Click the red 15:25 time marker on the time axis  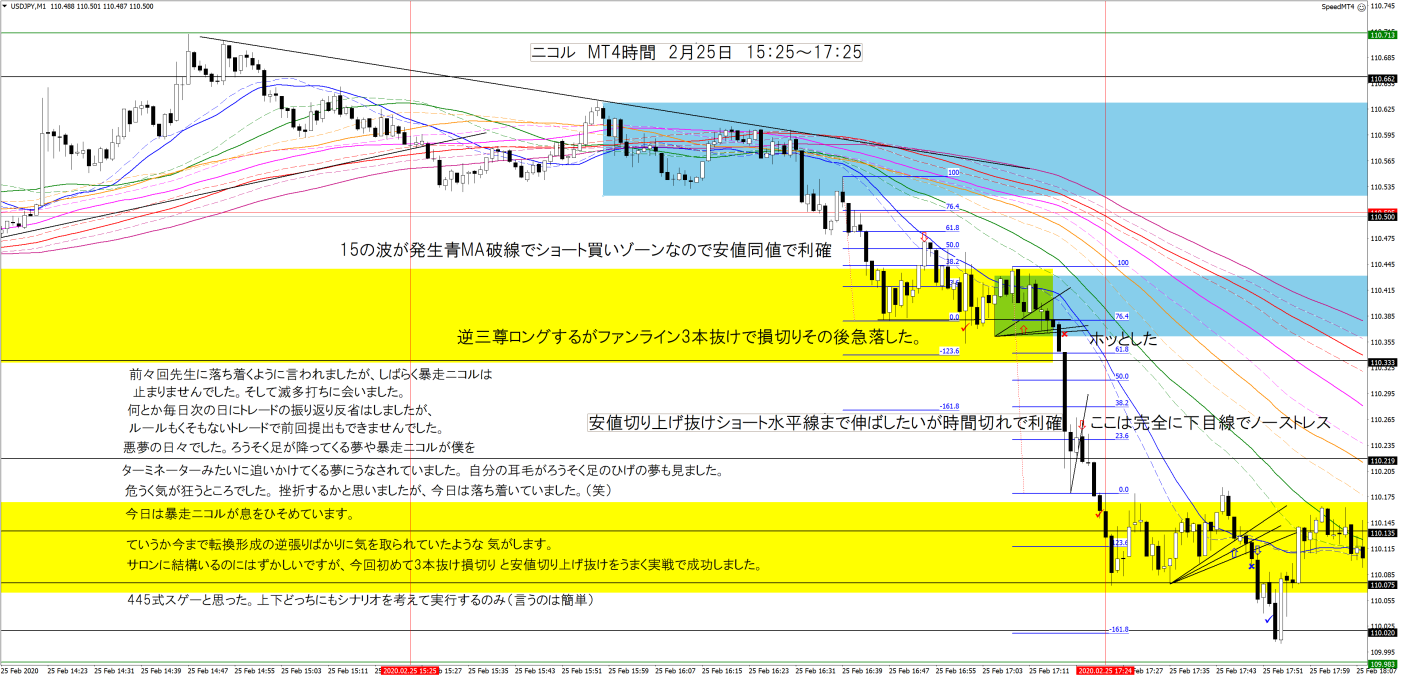point(410,670)
